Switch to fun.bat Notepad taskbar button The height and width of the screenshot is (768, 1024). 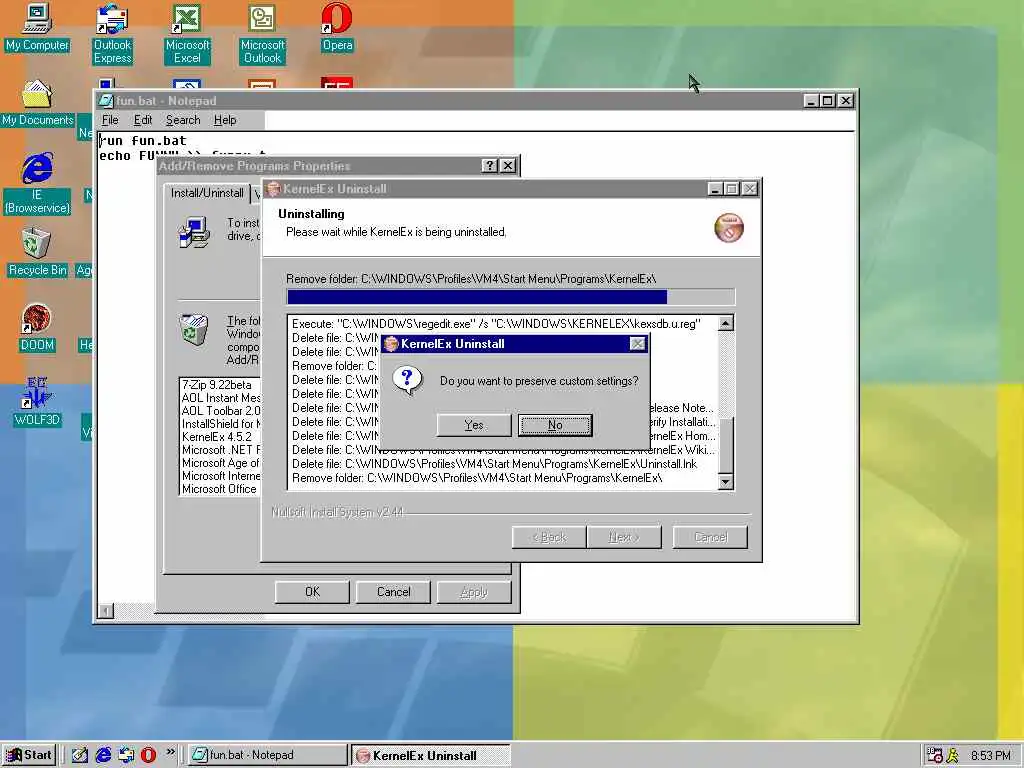pos(267,755)
